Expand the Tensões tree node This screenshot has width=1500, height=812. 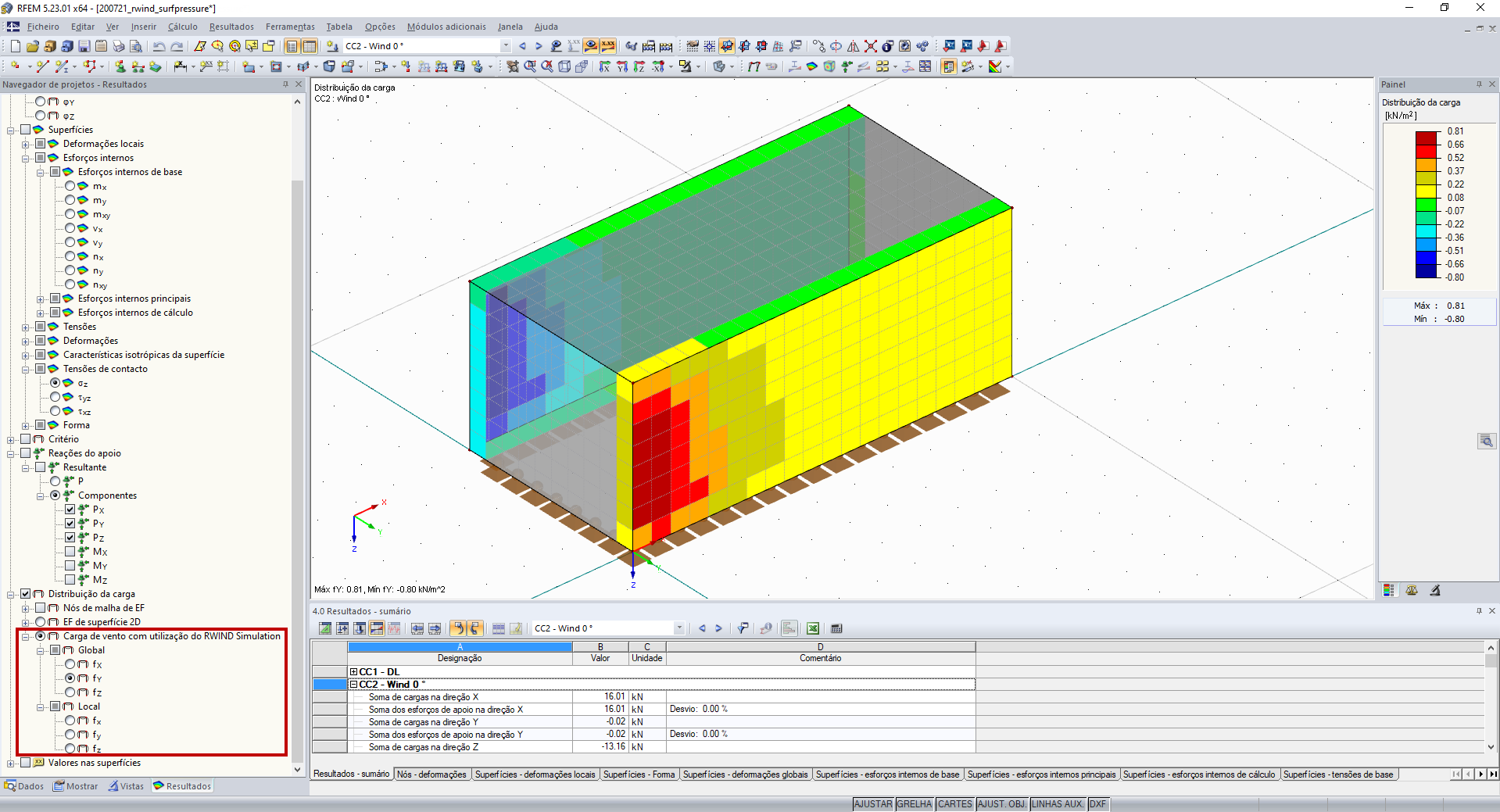[26, 327]
